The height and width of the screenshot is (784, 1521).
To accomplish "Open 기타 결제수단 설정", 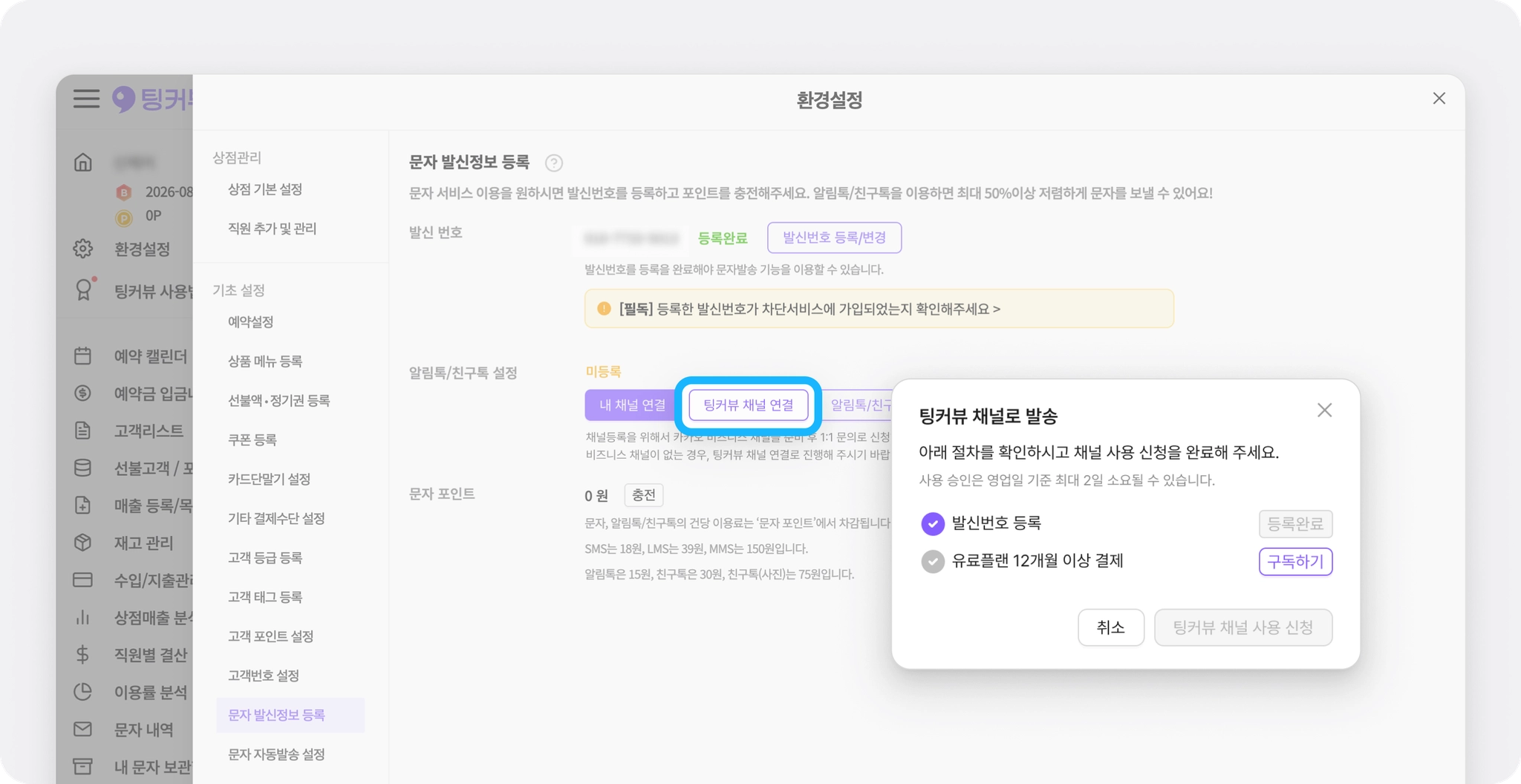I will pos(277,519).
